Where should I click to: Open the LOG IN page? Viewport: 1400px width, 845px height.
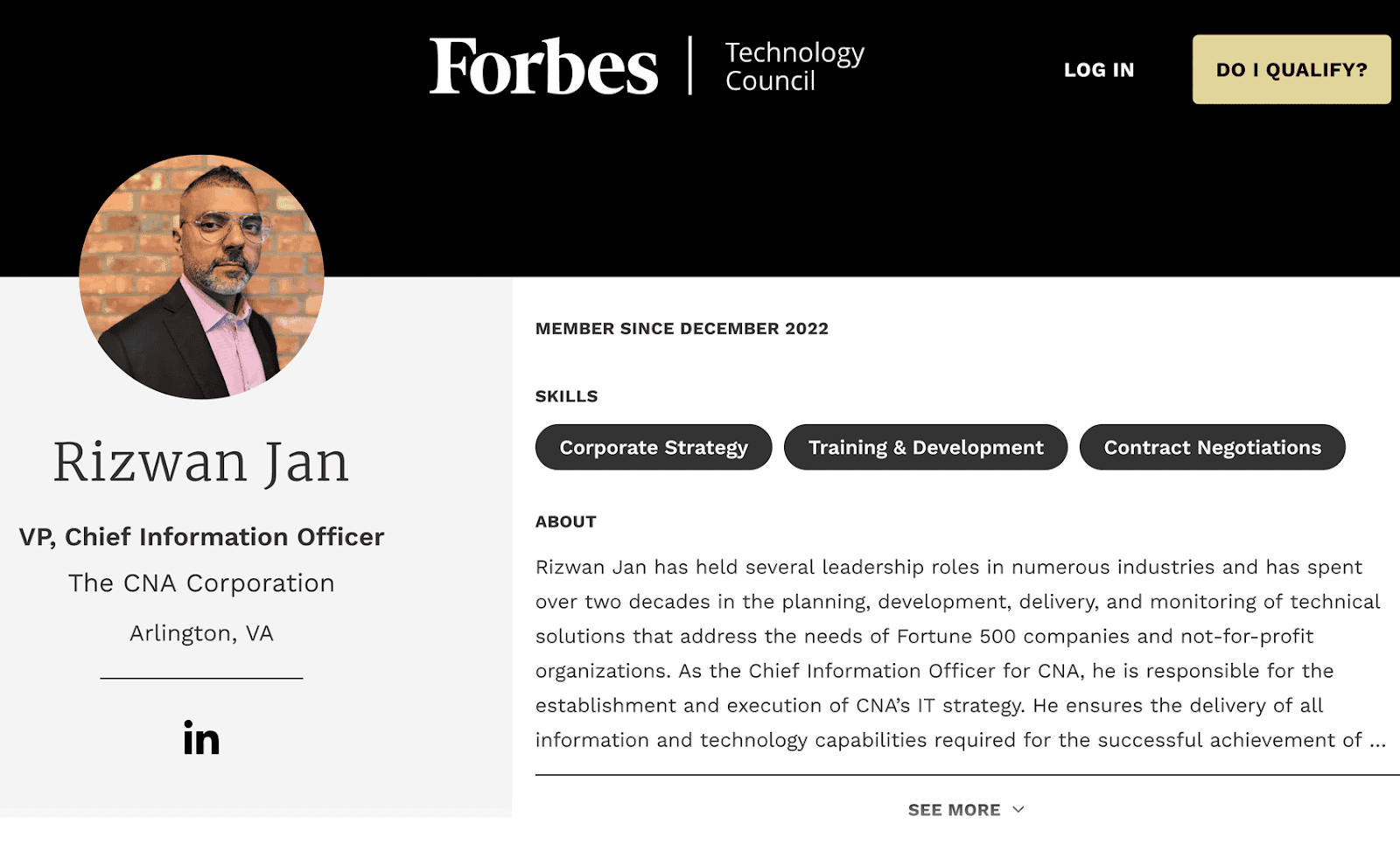click(x=1098, y=70)
